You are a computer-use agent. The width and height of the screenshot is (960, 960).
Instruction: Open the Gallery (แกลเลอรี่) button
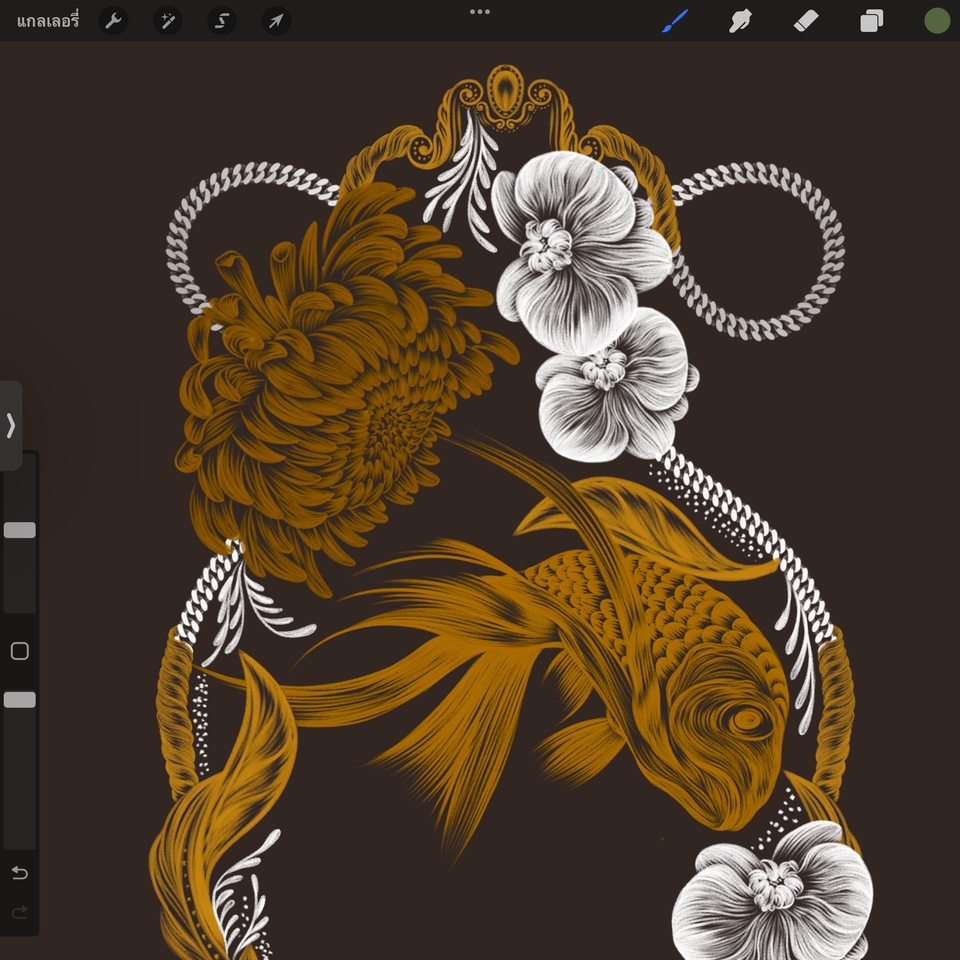click(48, 21)
